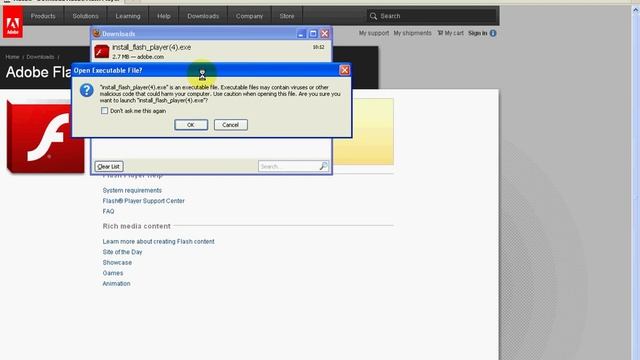
Task: Click the Adobe logo icon
Action: click(13, 22)
